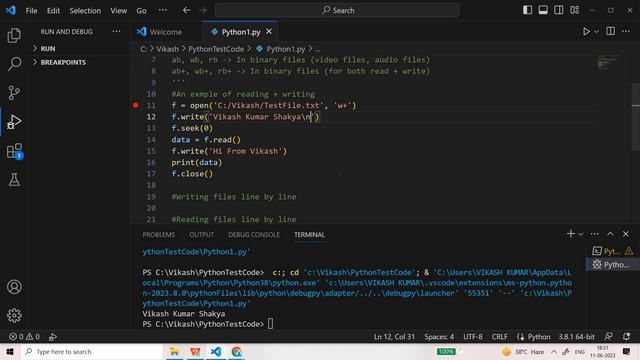Toggle the bottom panel layout icon

coord(543,10)
